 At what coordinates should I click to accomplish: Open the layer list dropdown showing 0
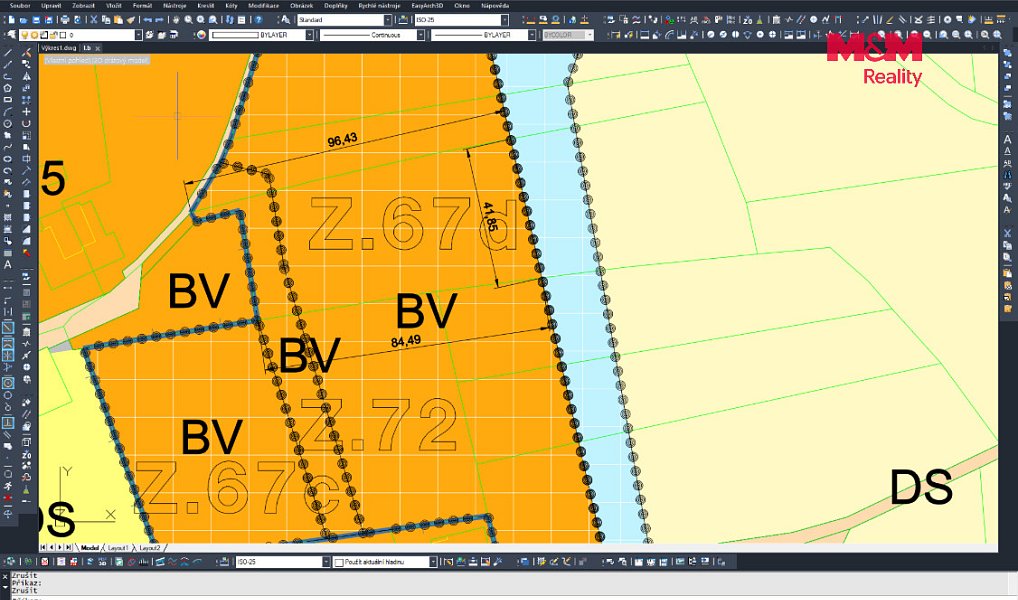(81, 35)
